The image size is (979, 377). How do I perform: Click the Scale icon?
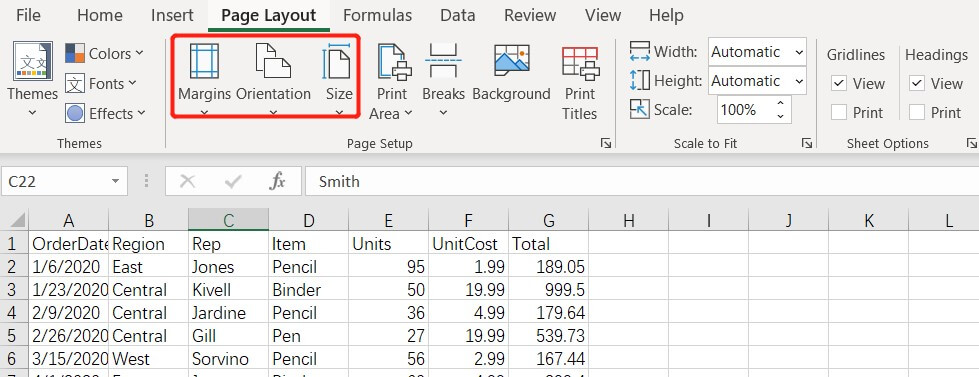[x=640, y=110]
